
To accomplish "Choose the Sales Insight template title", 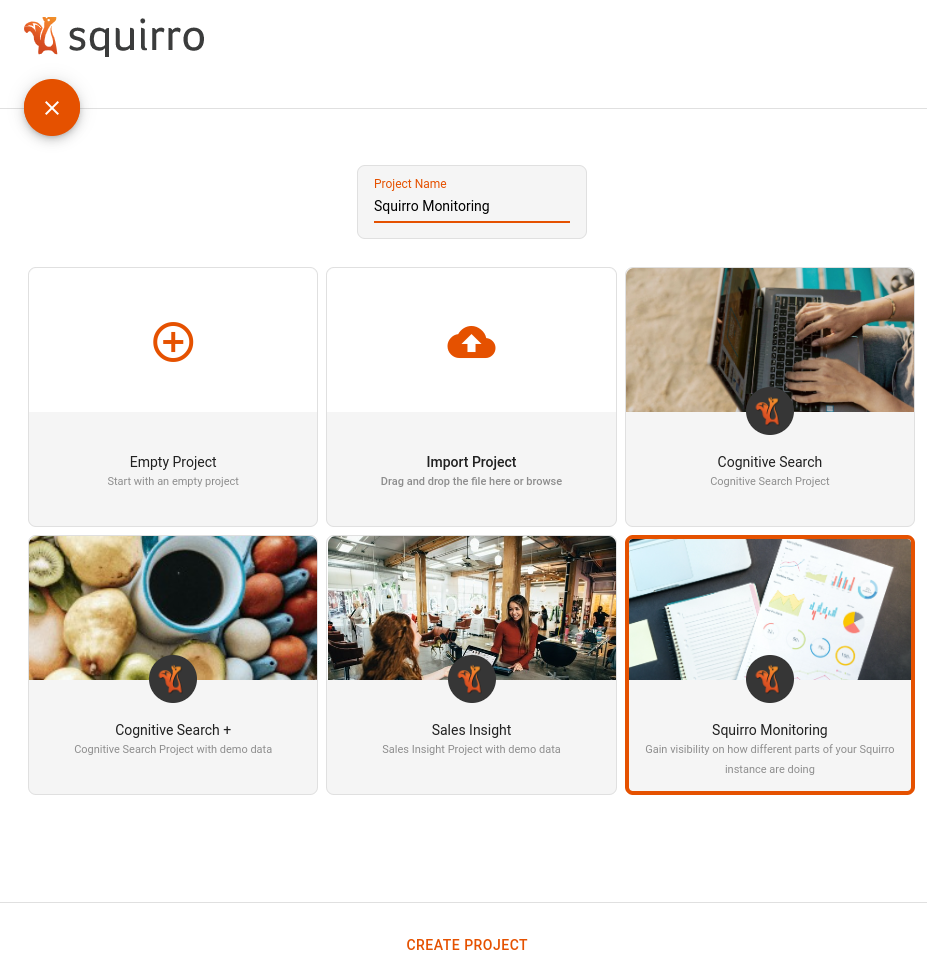I will click(471, 730).
